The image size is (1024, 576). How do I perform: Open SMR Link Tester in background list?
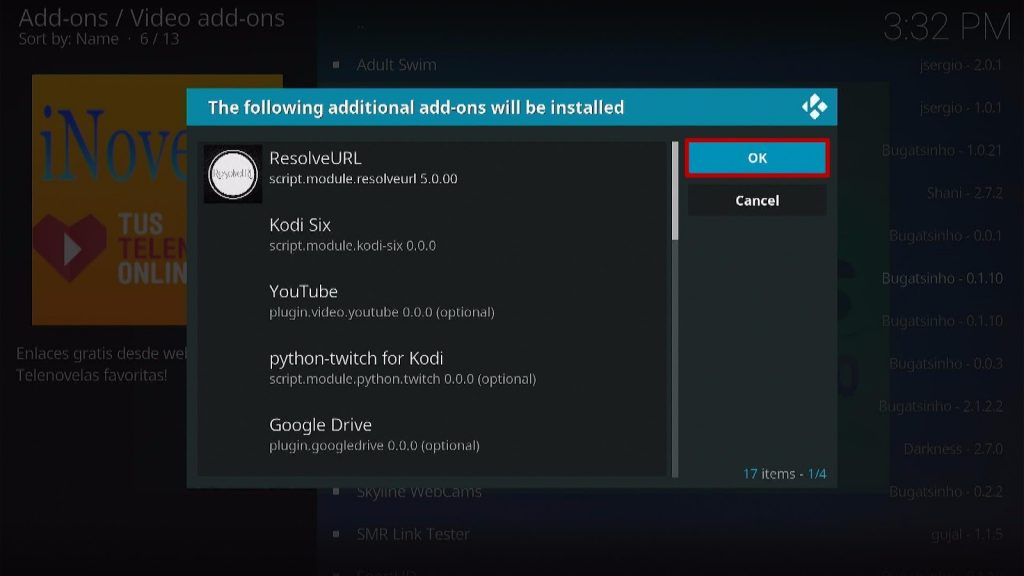coord(413,534)
